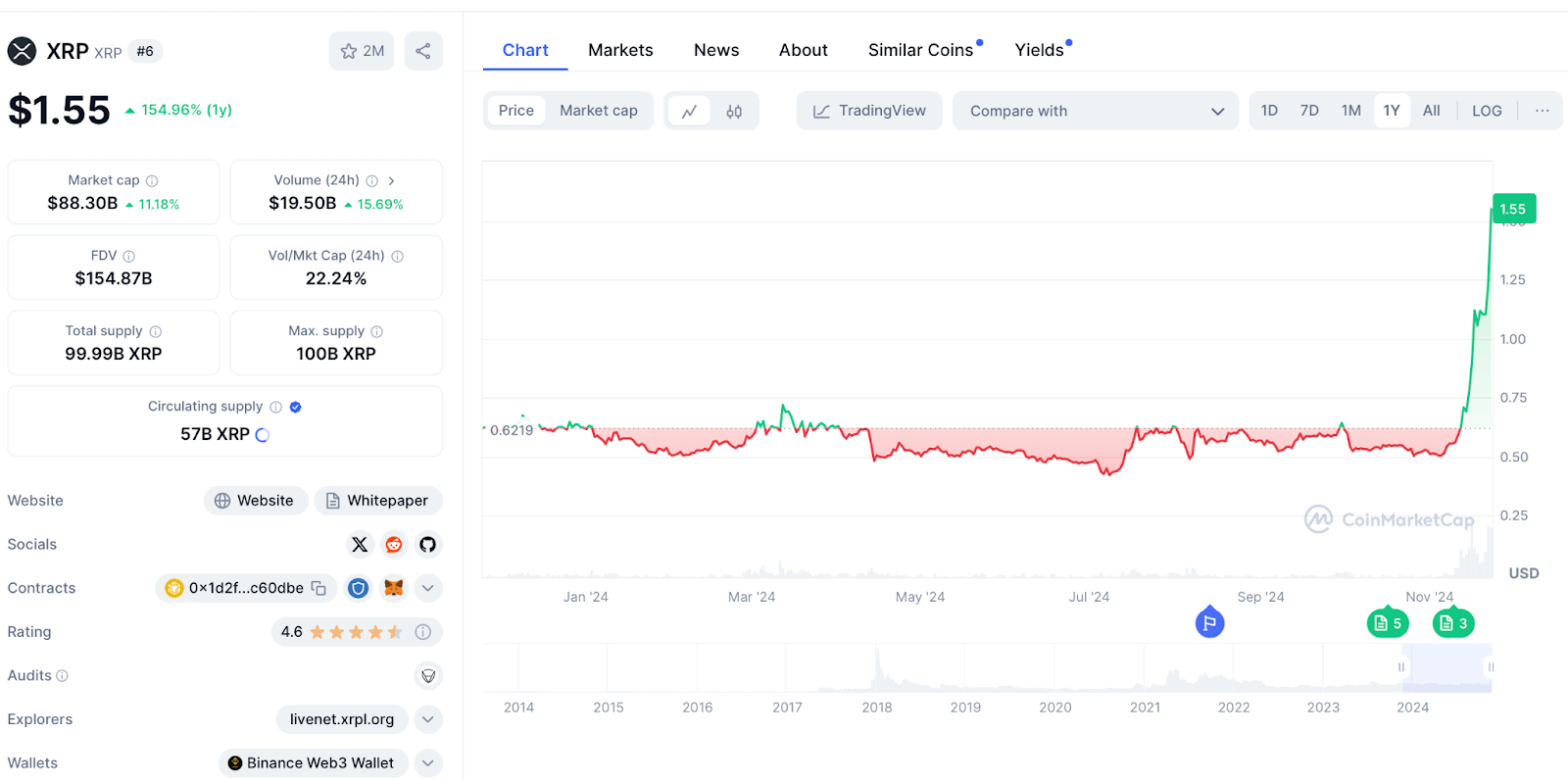This screenshot has height=780, width=1568.
Task: Click the MetaMask fox icon
Action: click(x=394, y=588)
